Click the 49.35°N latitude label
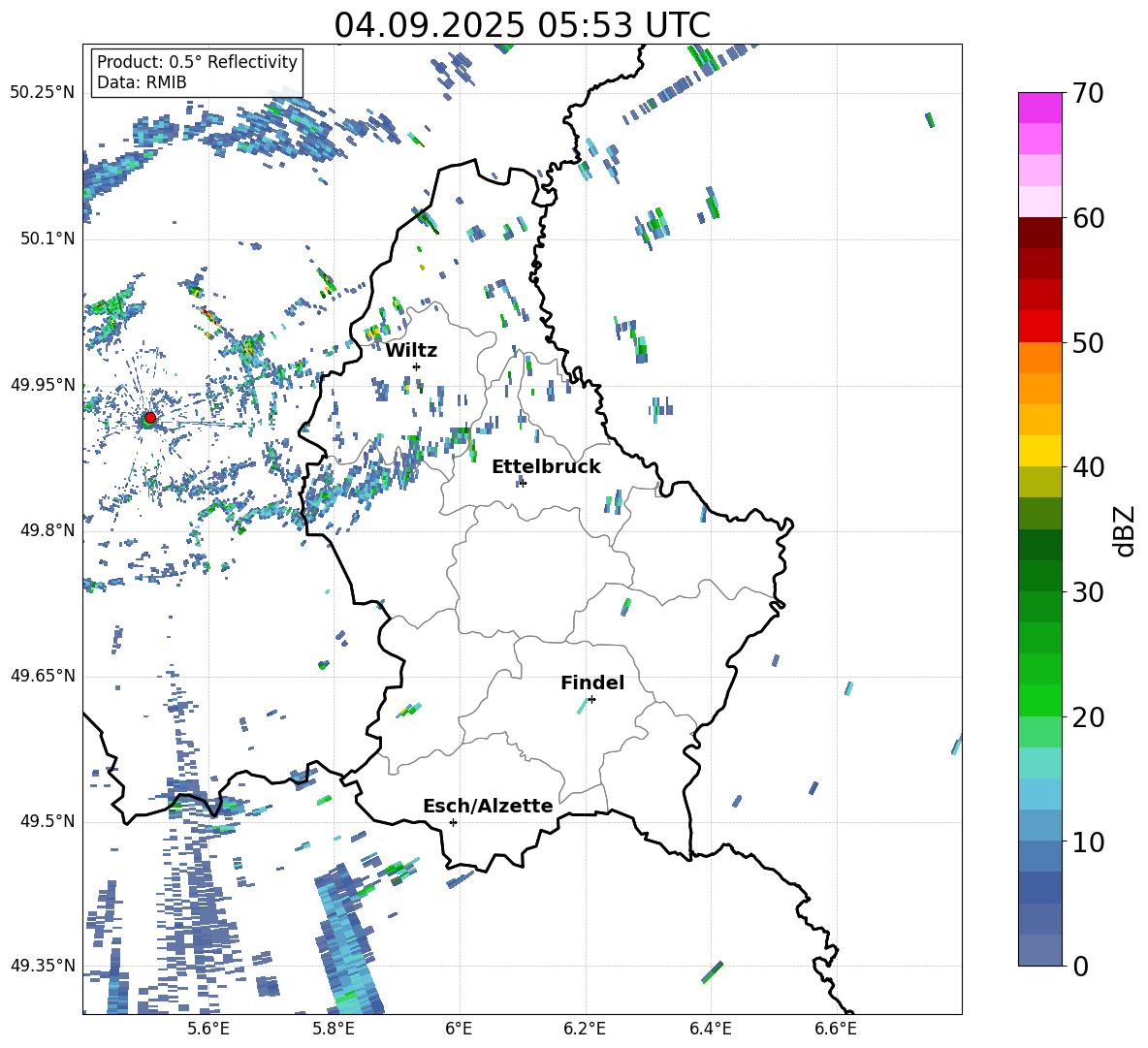The width and height of the screenshot is (1148, 1048). pyautogui.click(x=43, y=966)
